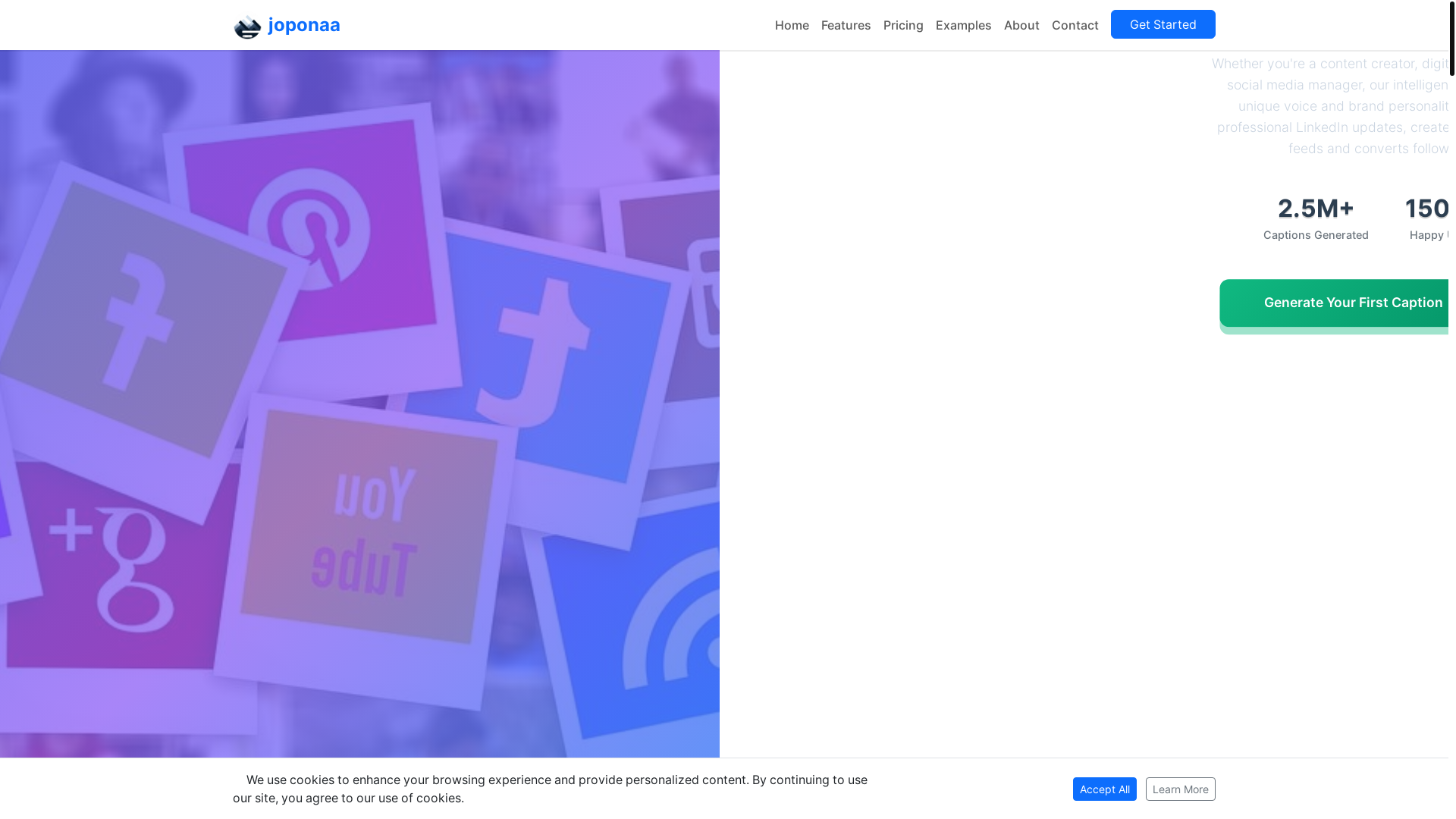
Task: Click the Get Started button
Action: pos(1163,24)
